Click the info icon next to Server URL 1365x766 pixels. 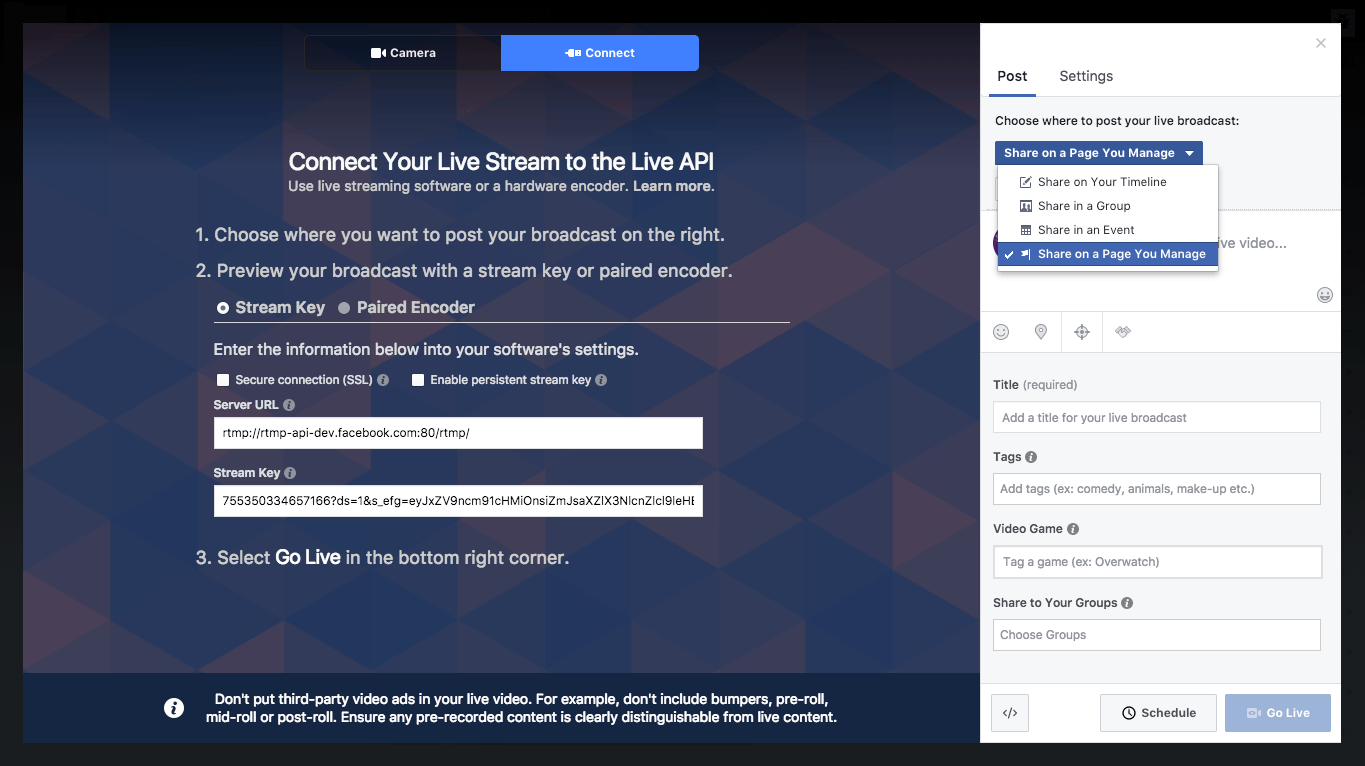(x=289, y=404)
